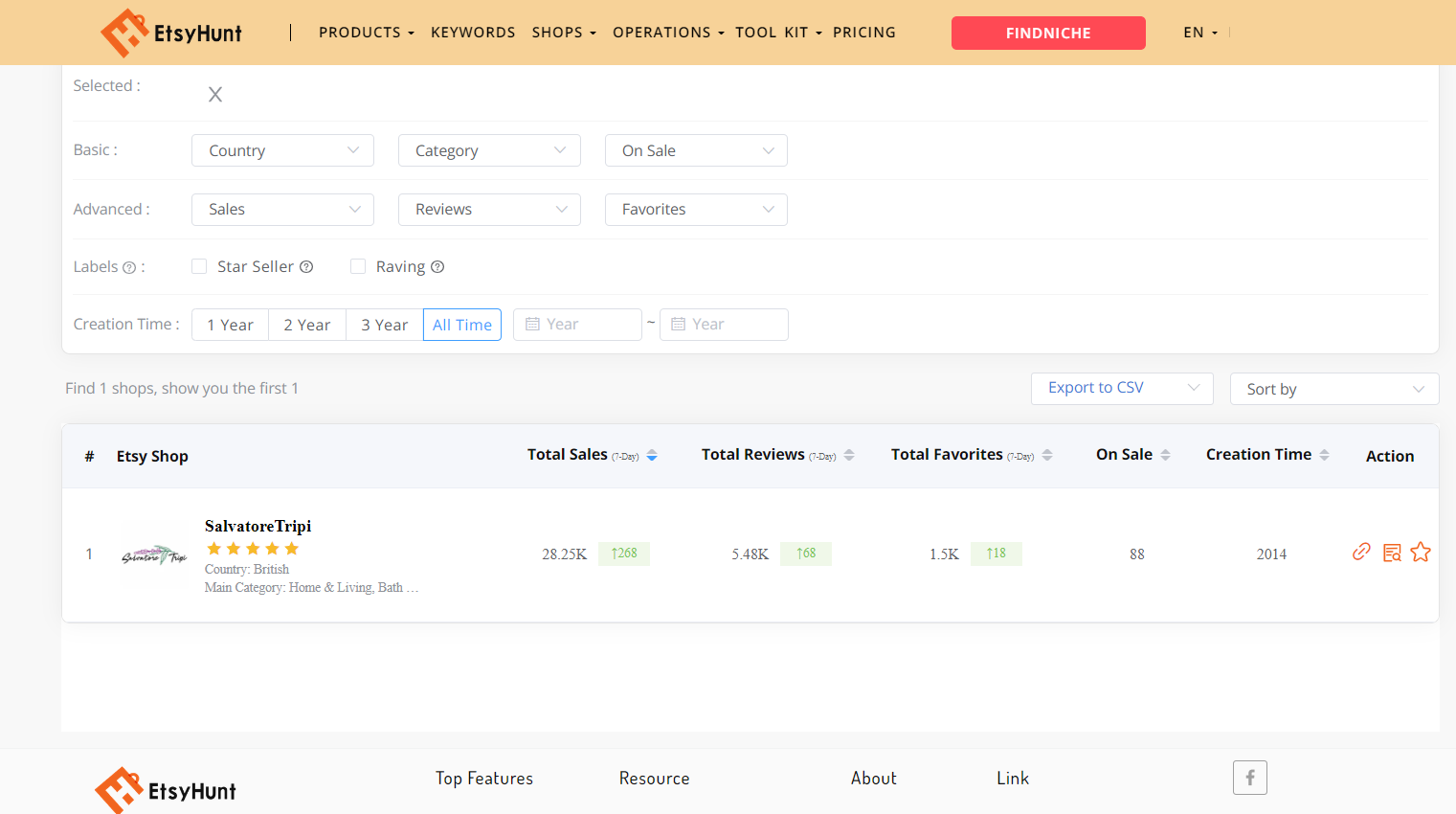View SalvatoreTripi shop details report icon

coord(1392,553)
